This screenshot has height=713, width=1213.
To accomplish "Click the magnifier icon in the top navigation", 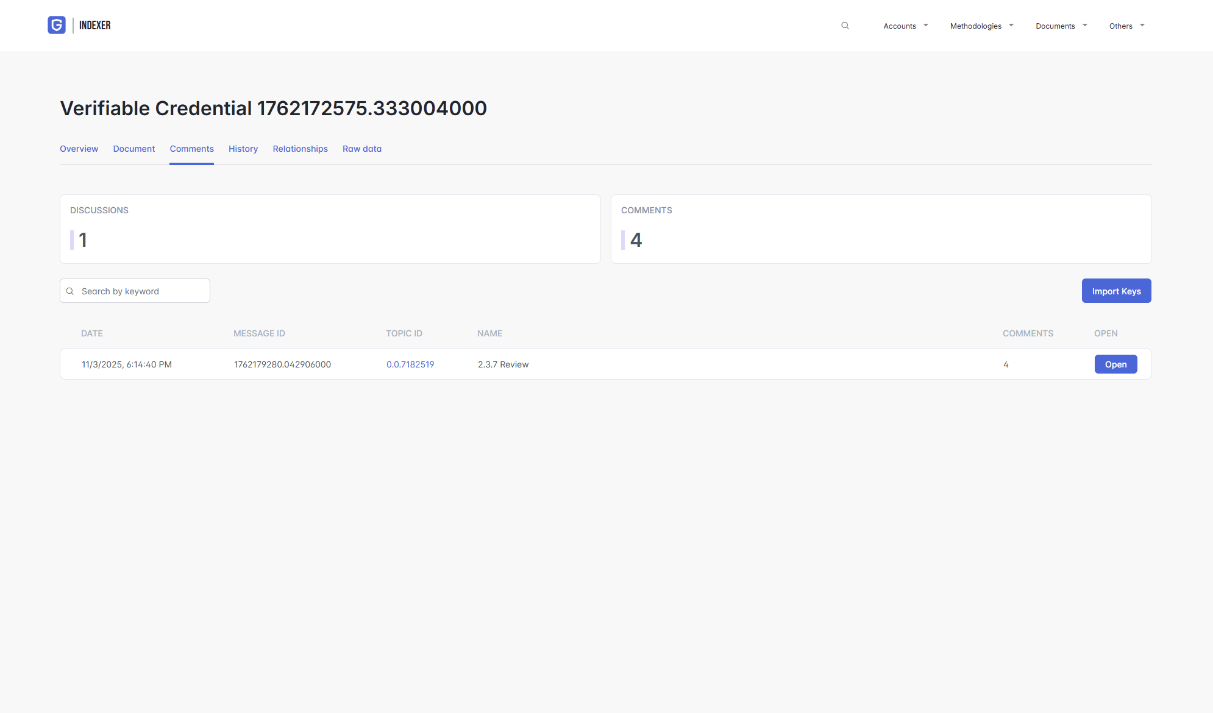I will click(845, 26).
